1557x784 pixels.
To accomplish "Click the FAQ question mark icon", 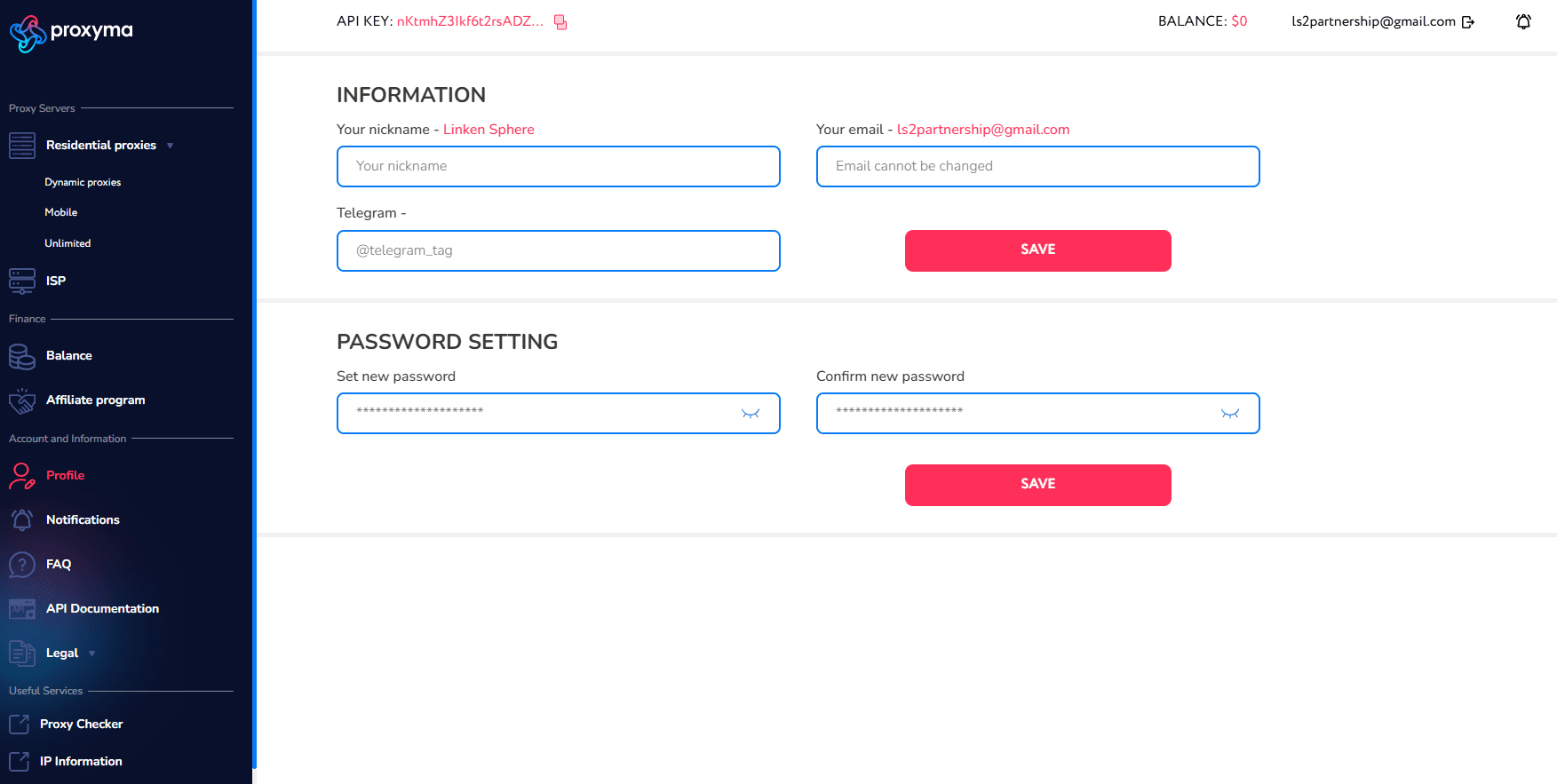I will 22,565.
